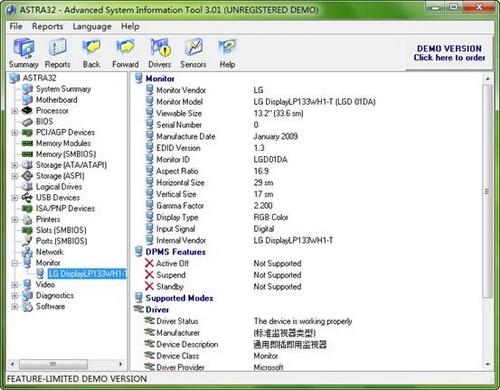Image resolution: width=500 pixels, height=390 pixels.
Task: Open the Help menu
Action: 130,26
